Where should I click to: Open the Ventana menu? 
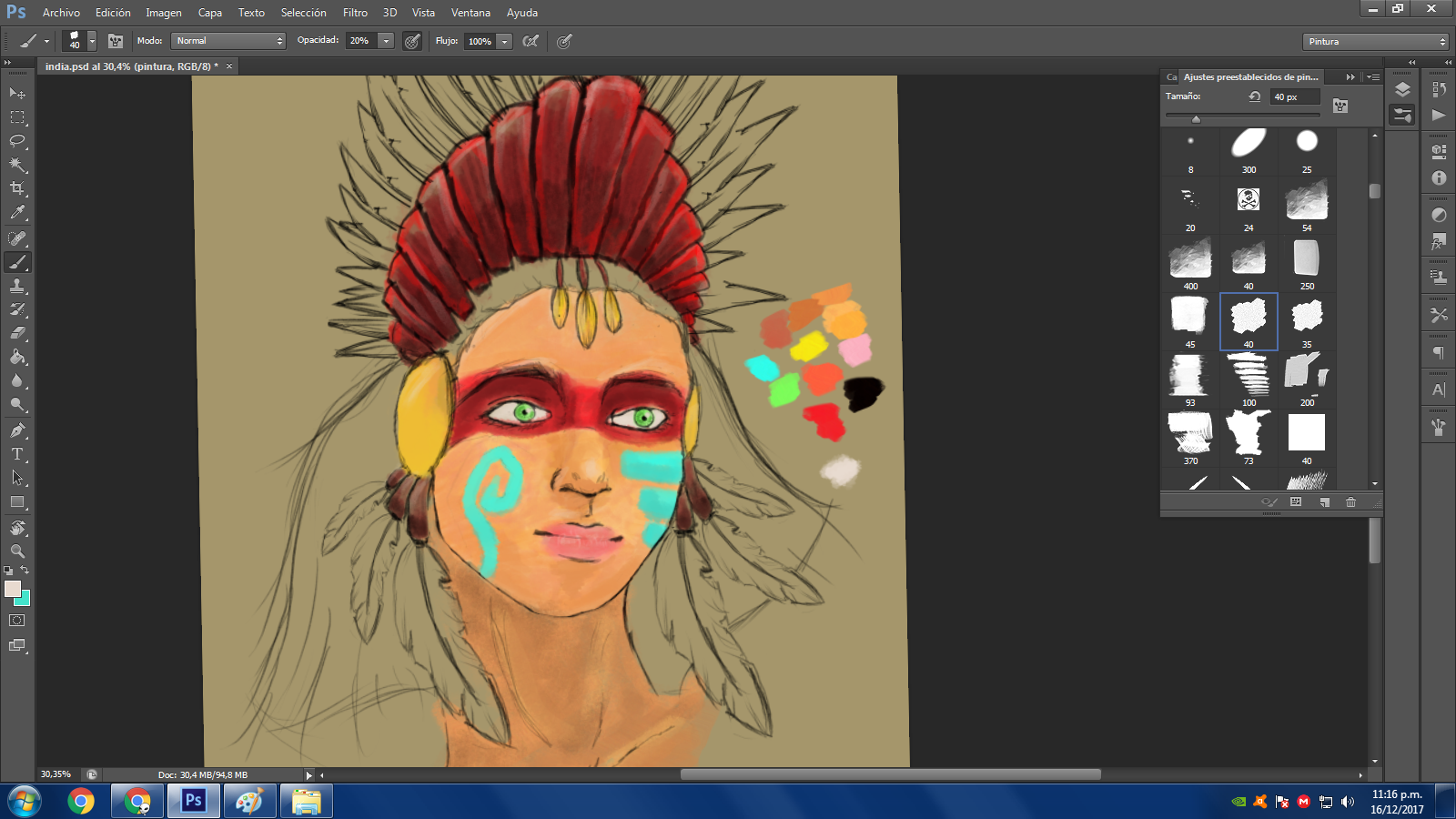470,13
